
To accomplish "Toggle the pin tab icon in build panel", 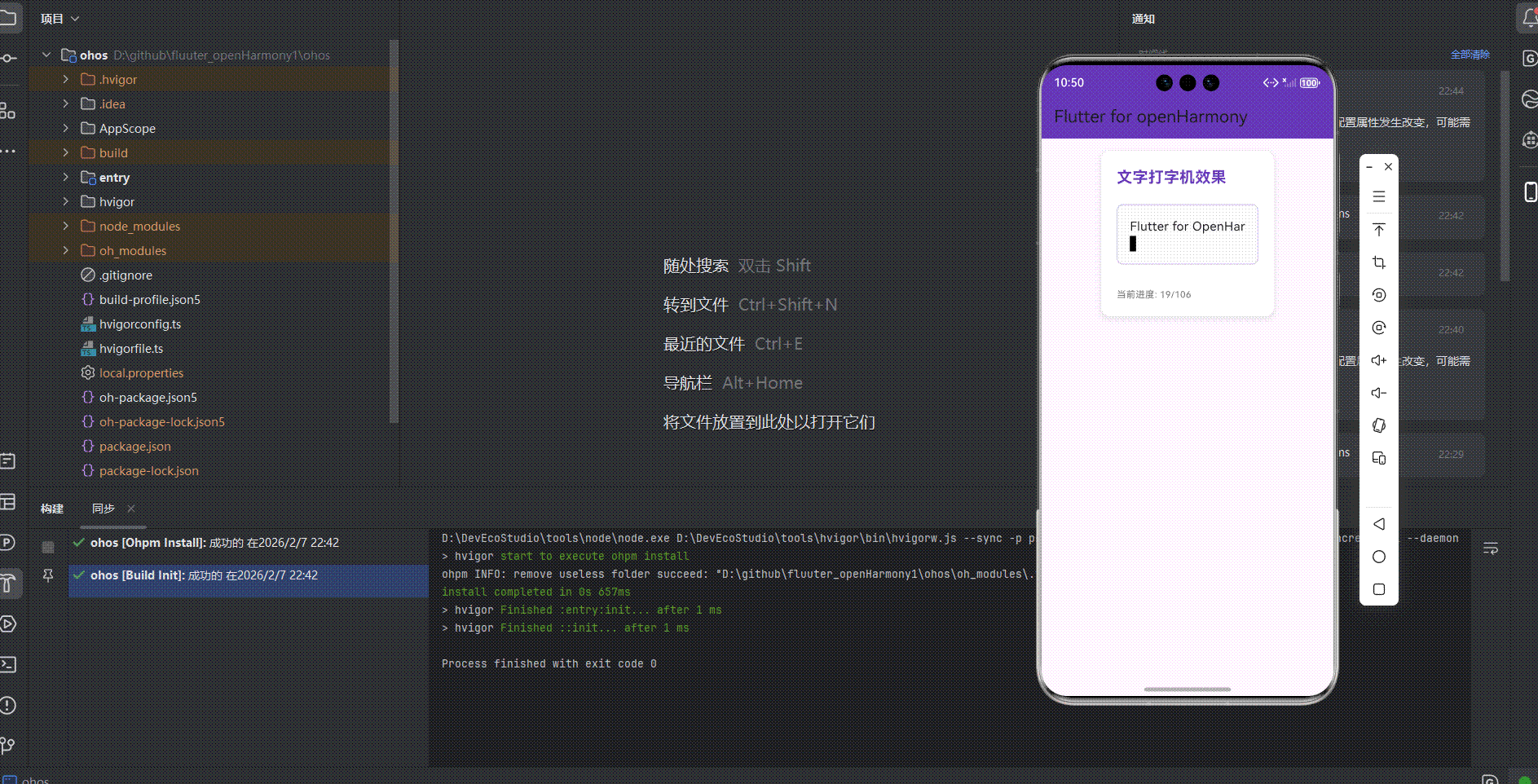I will point(48,576).
